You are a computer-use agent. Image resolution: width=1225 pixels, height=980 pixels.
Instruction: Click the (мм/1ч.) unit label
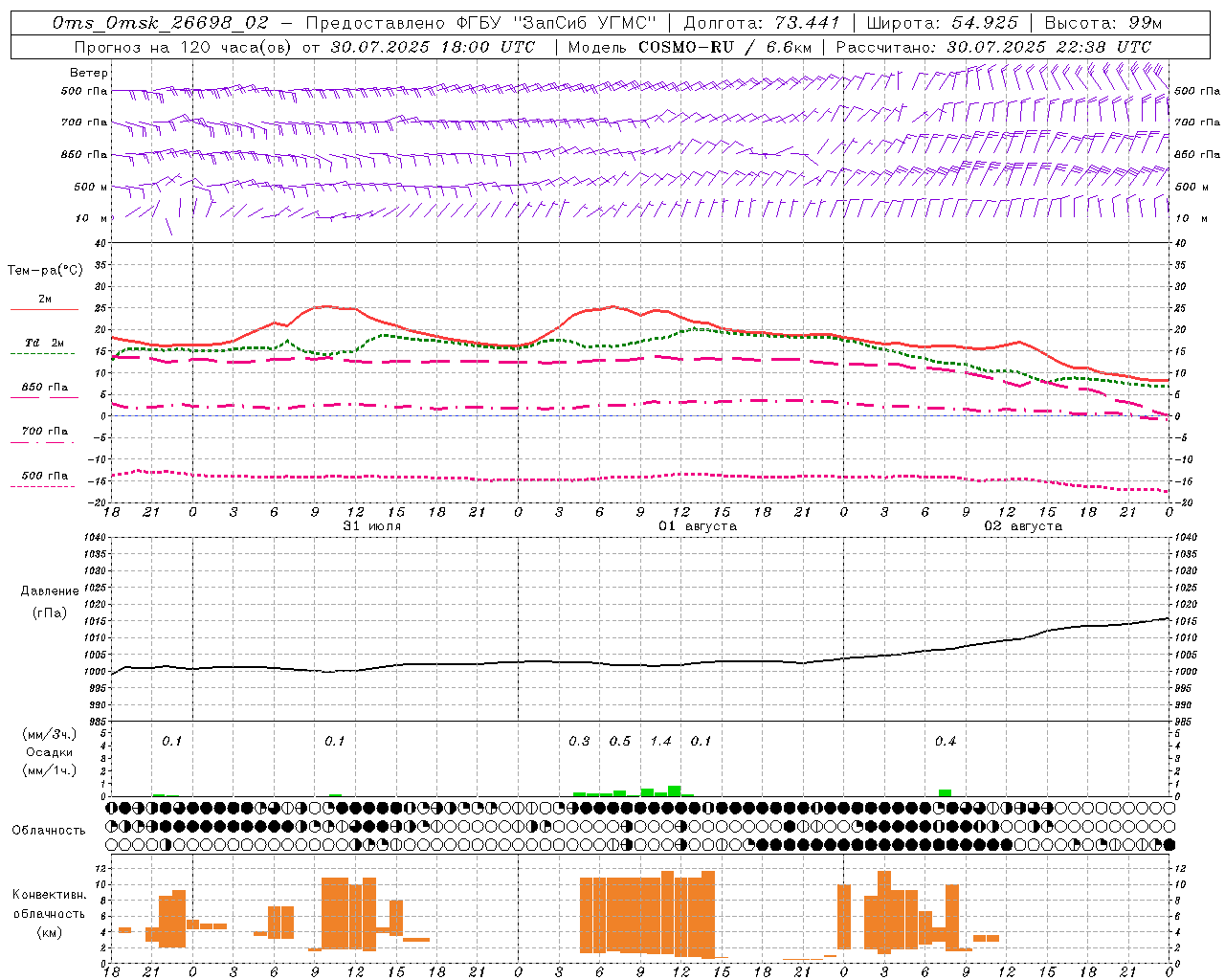coord(49,770)
